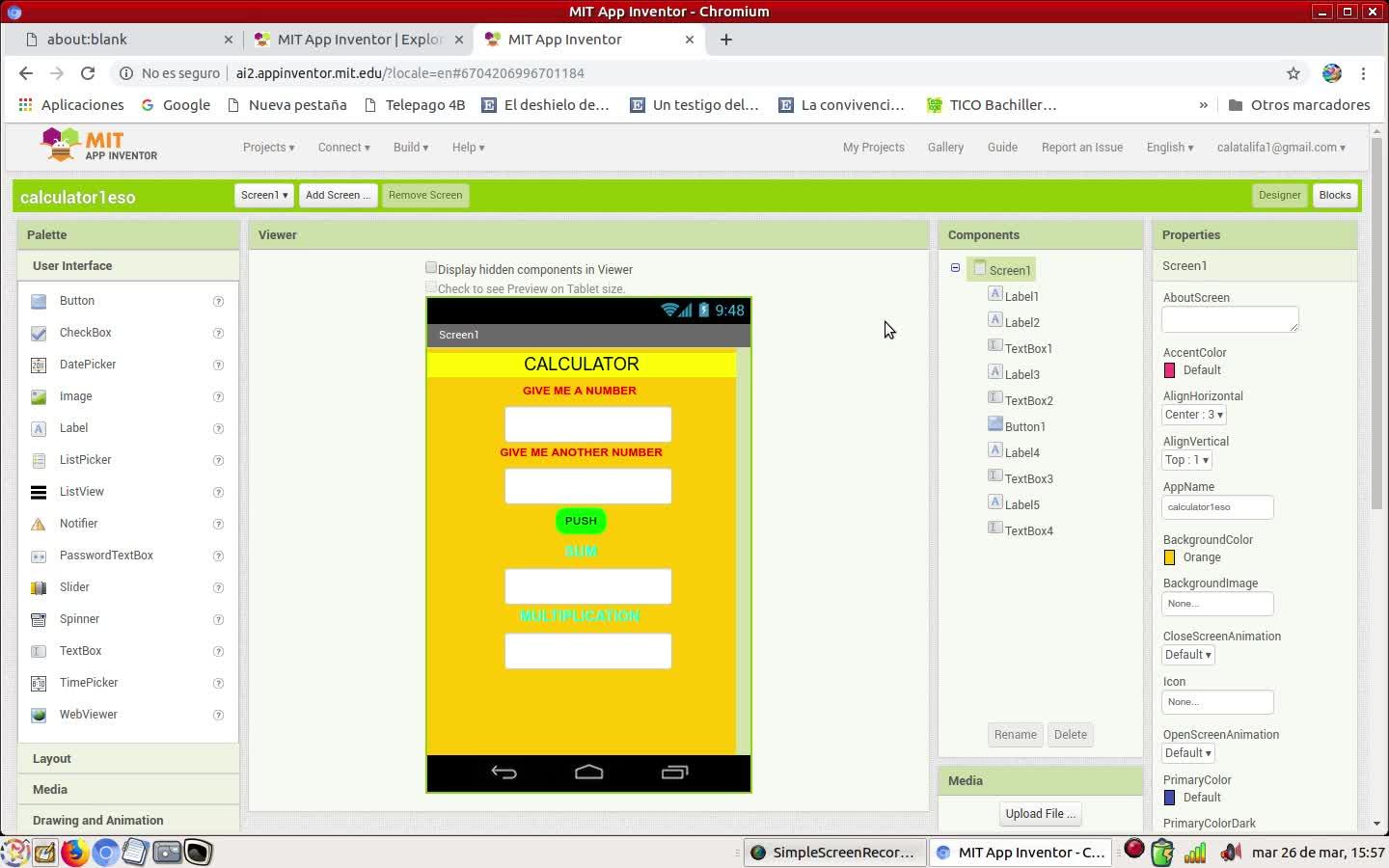Click the Slider palette icon
This screenshot has height=868, width=1389.
click(39, 587)
